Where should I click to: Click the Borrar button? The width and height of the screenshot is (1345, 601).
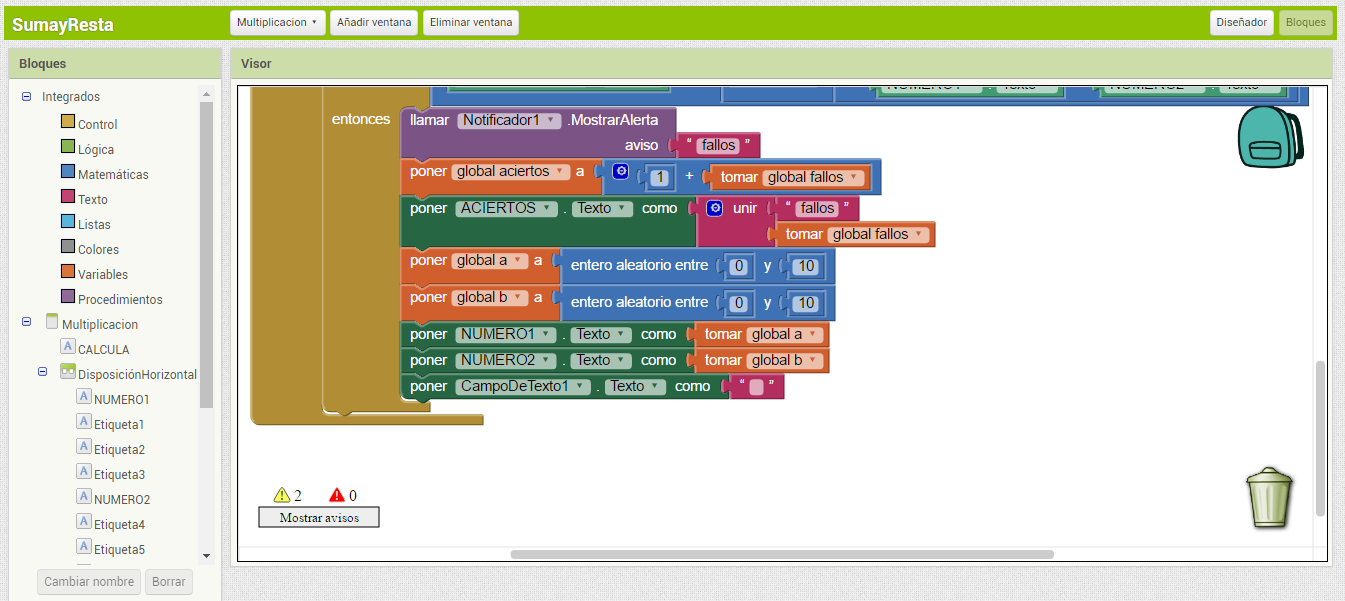[x=169, y=581]
